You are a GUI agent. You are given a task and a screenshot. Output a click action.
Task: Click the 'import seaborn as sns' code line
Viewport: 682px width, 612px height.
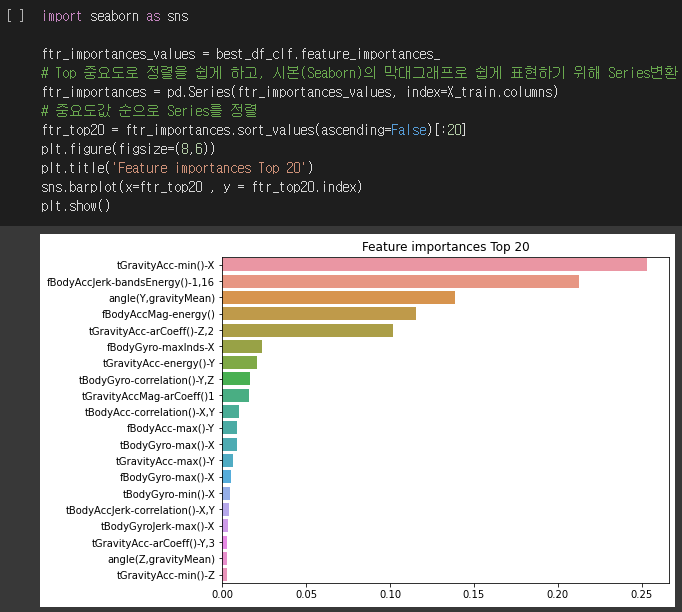[115, 17]
